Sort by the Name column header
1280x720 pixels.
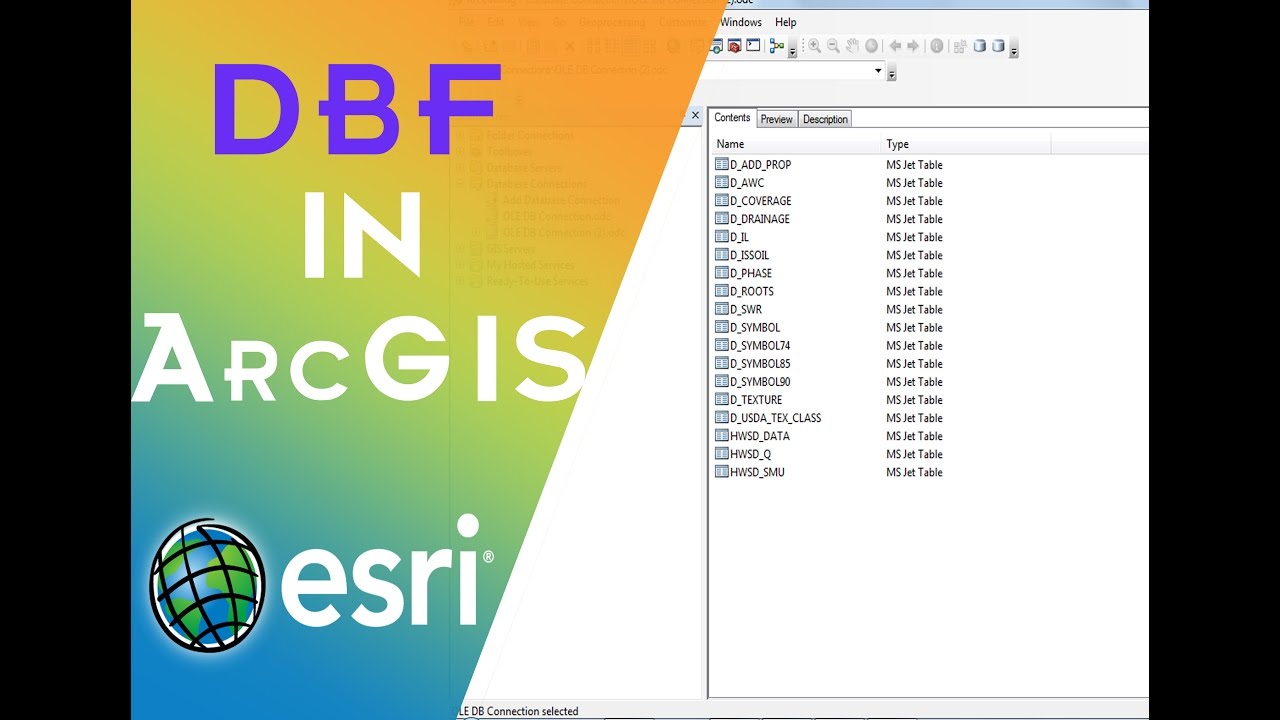click(x=795, y=145)
